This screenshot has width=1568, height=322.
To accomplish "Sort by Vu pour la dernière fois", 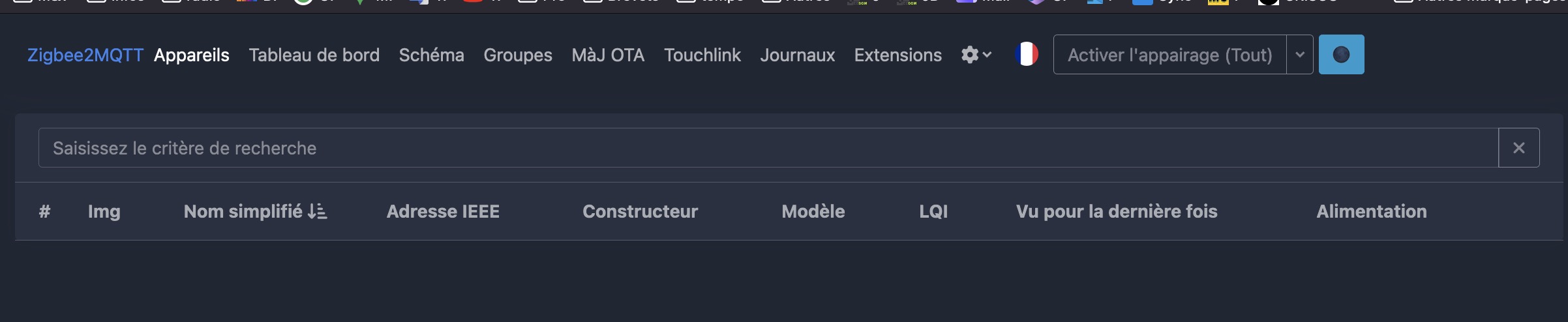I will click(x=1117, y=211).
